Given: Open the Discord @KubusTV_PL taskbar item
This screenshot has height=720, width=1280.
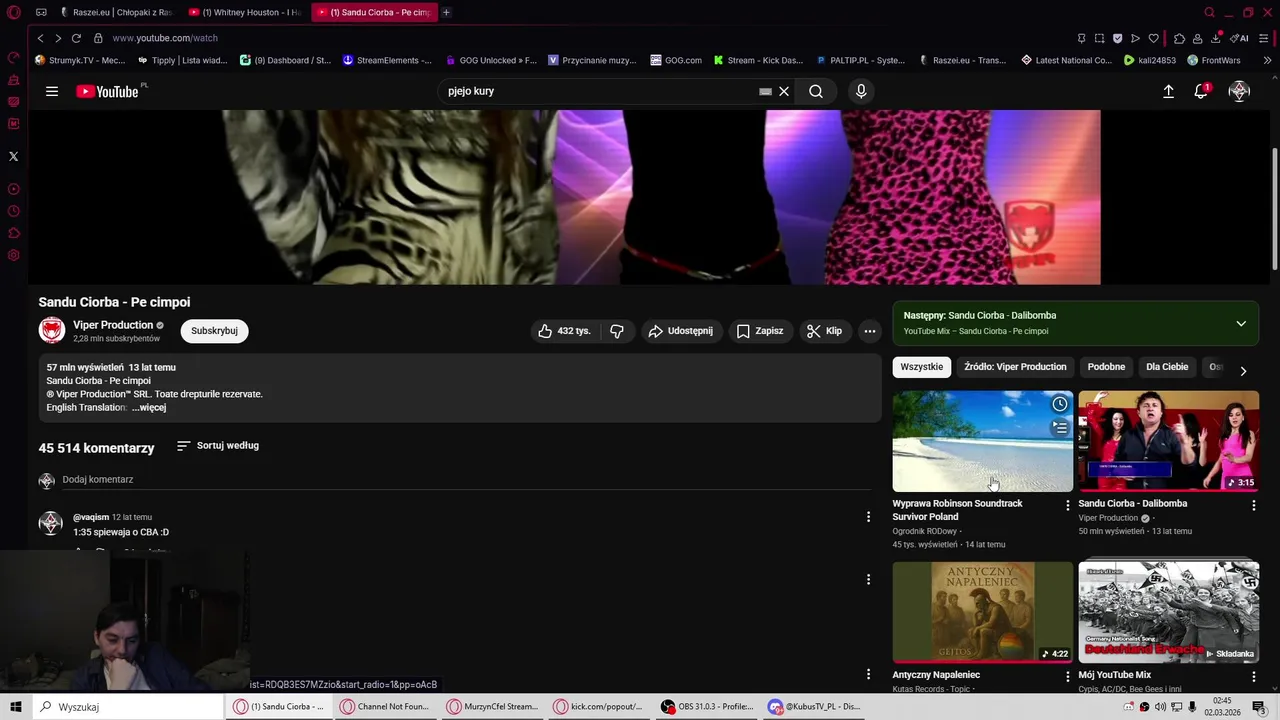Looking at the screenshot, I should (815, 707).
